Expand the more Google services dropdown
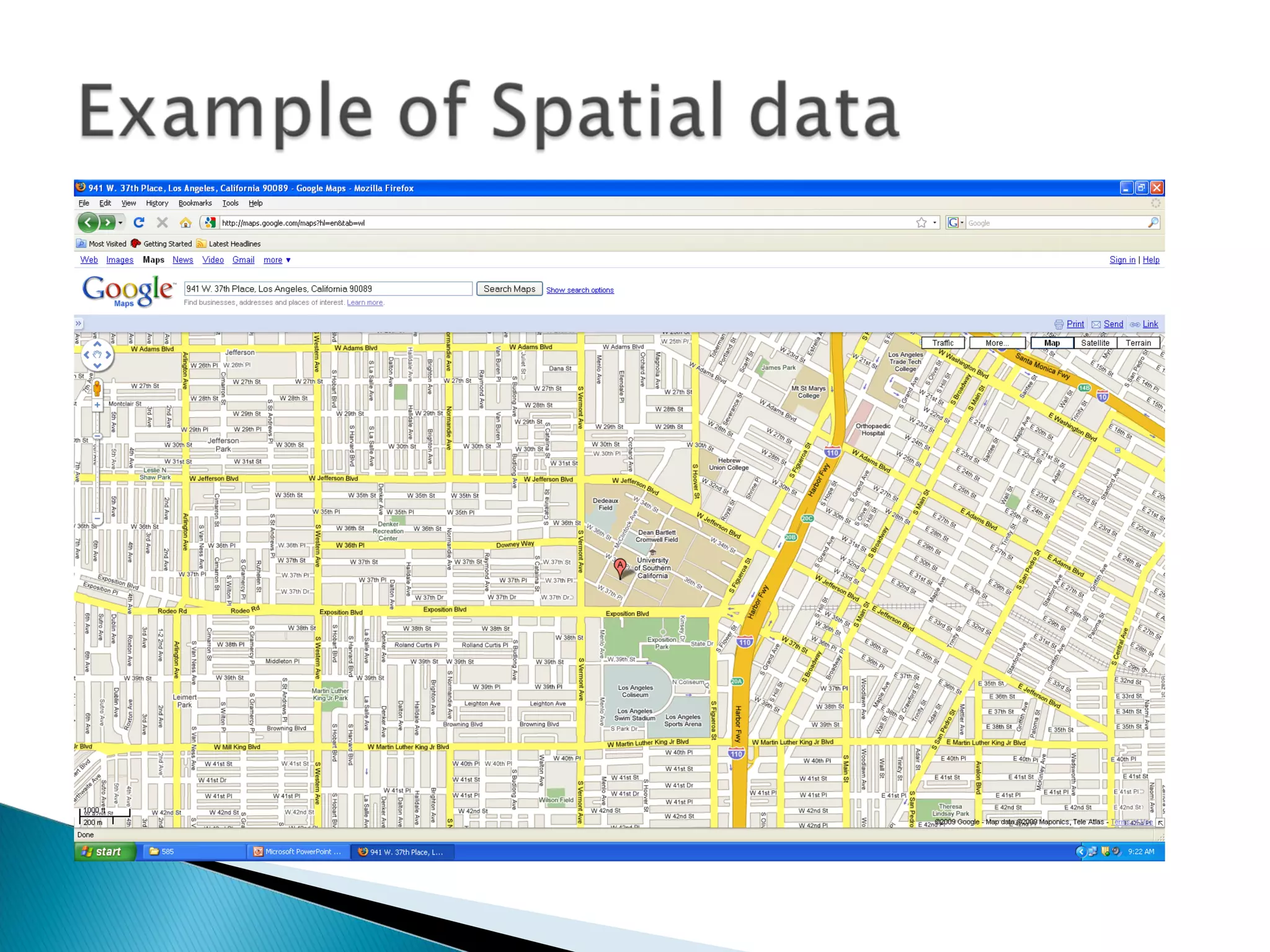This screenshot has width=1270, height=952. 277,260
